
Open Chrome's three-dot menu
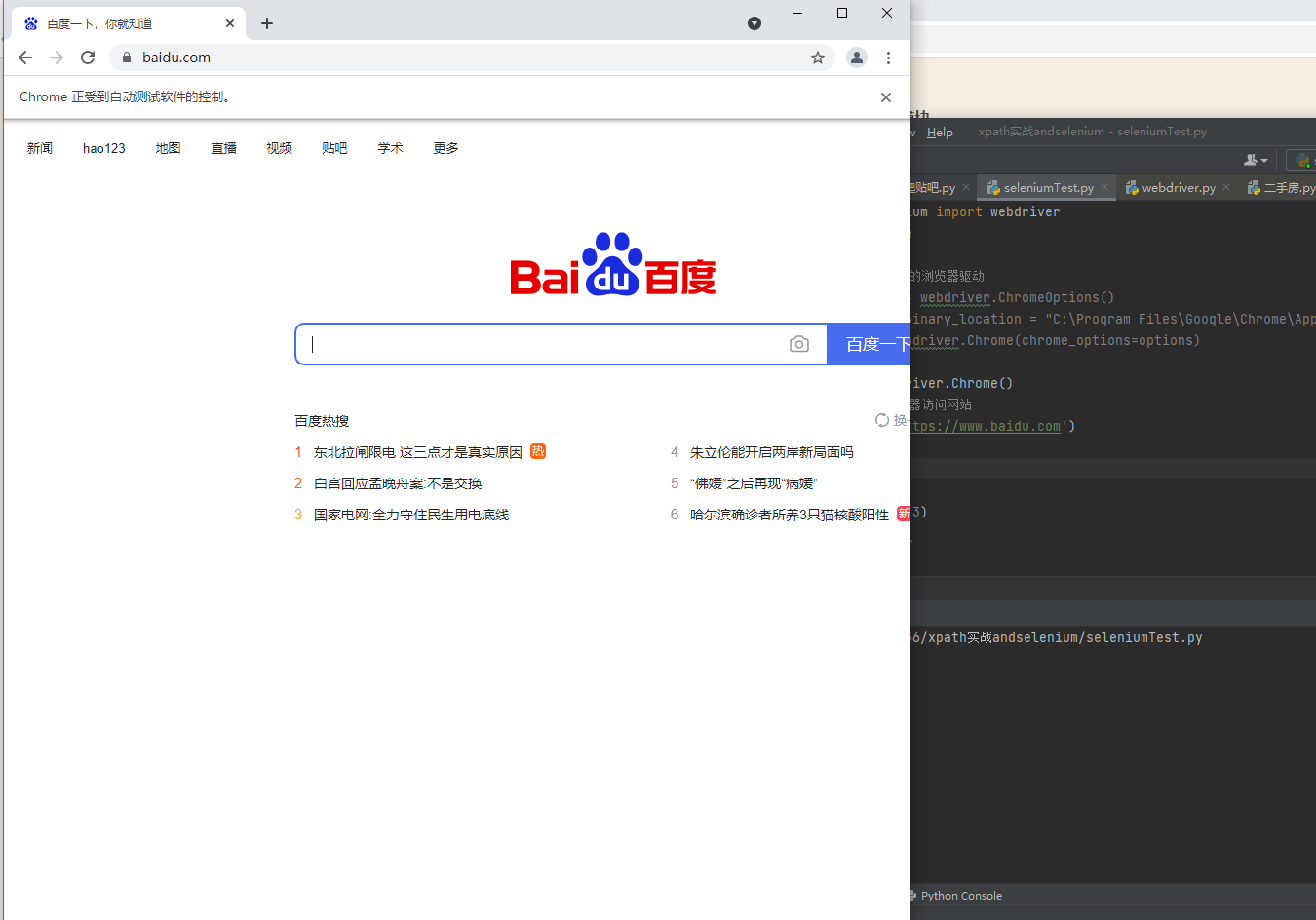tap(888, 57)
